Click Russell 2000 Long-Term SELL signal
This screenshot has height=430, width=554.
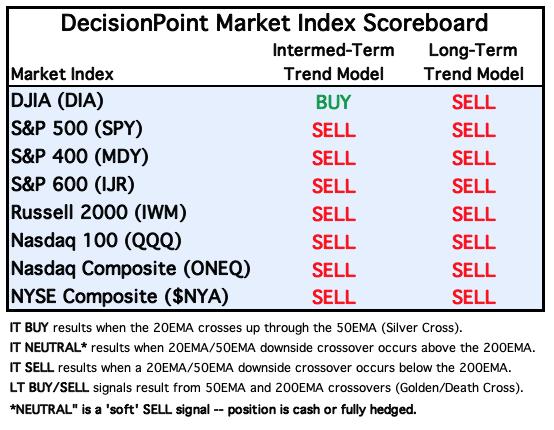(x=474, y=214)
